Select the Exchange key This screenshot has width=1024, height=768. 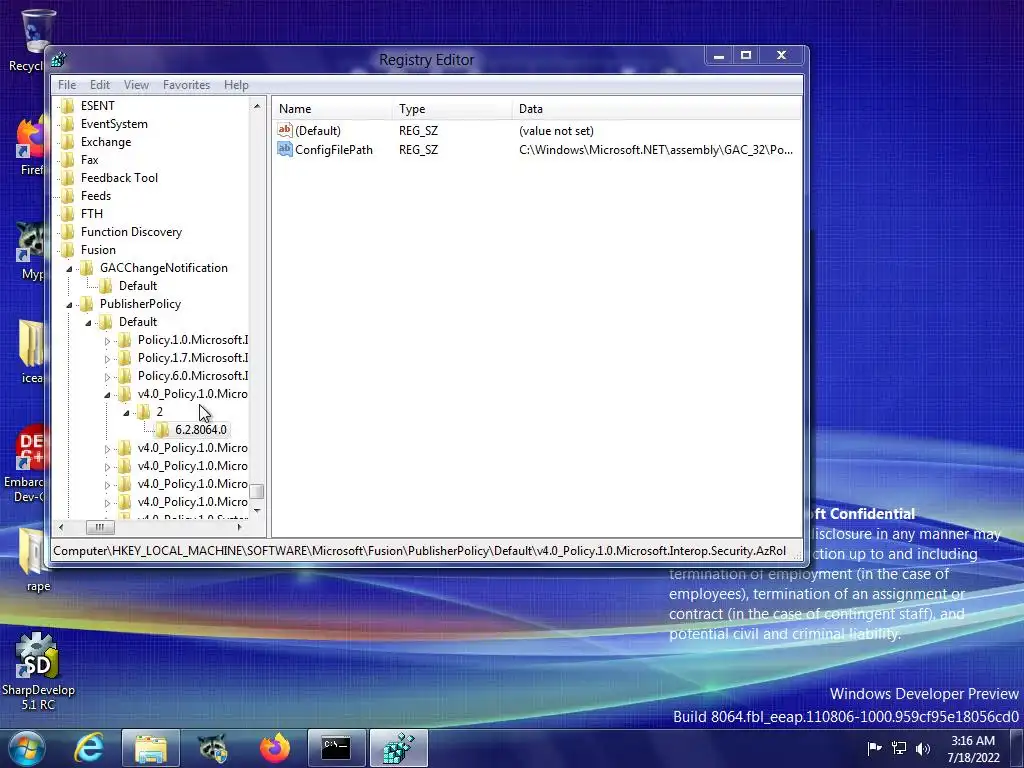click(x=106, y=142)
